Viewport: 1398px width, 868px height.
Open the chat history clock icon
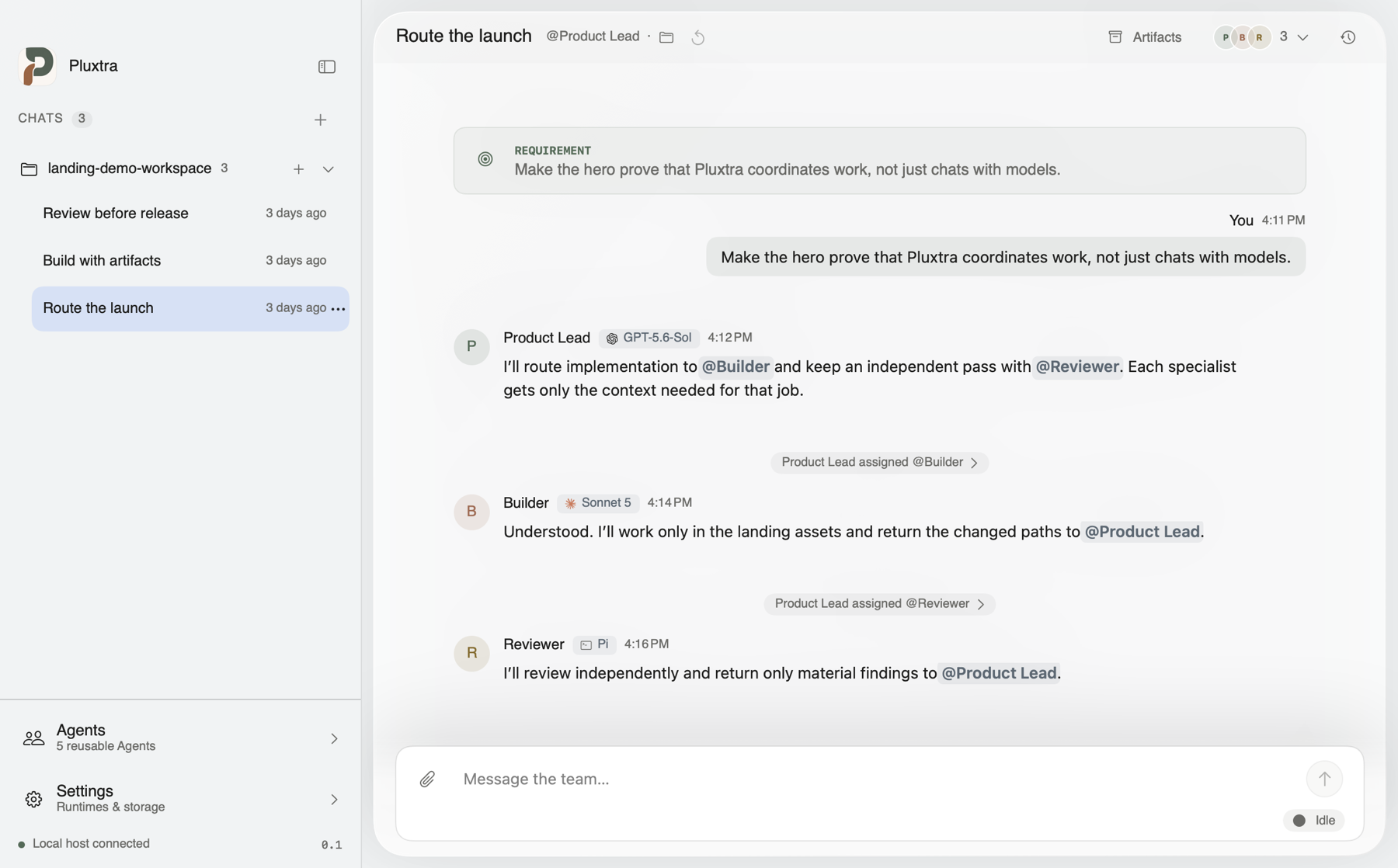[x=1348, y=37]
